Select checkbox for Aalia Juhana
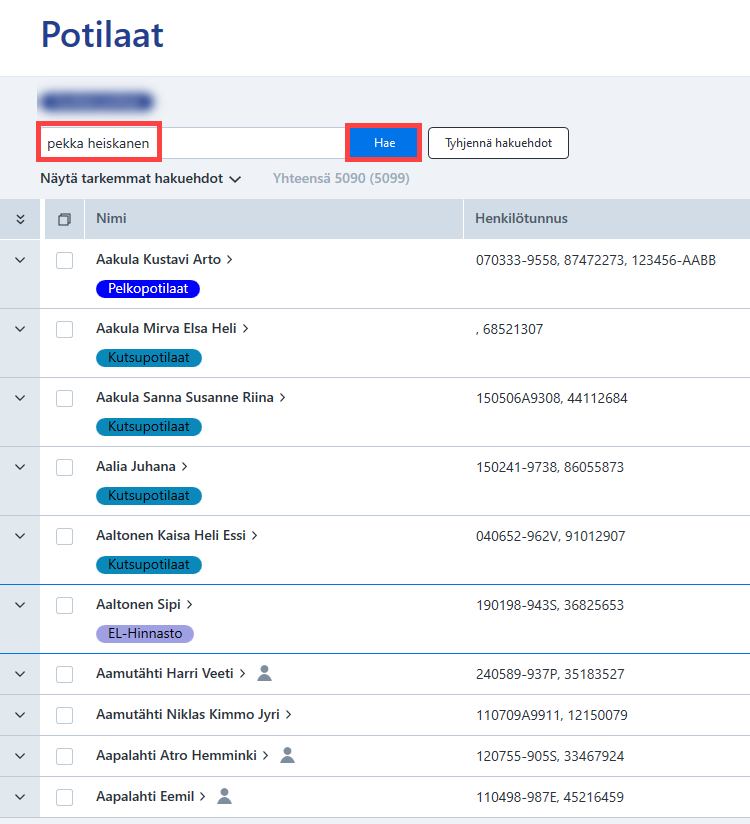Image resolution: width=750 pixels, height=824 pixels. coord(65,467)
